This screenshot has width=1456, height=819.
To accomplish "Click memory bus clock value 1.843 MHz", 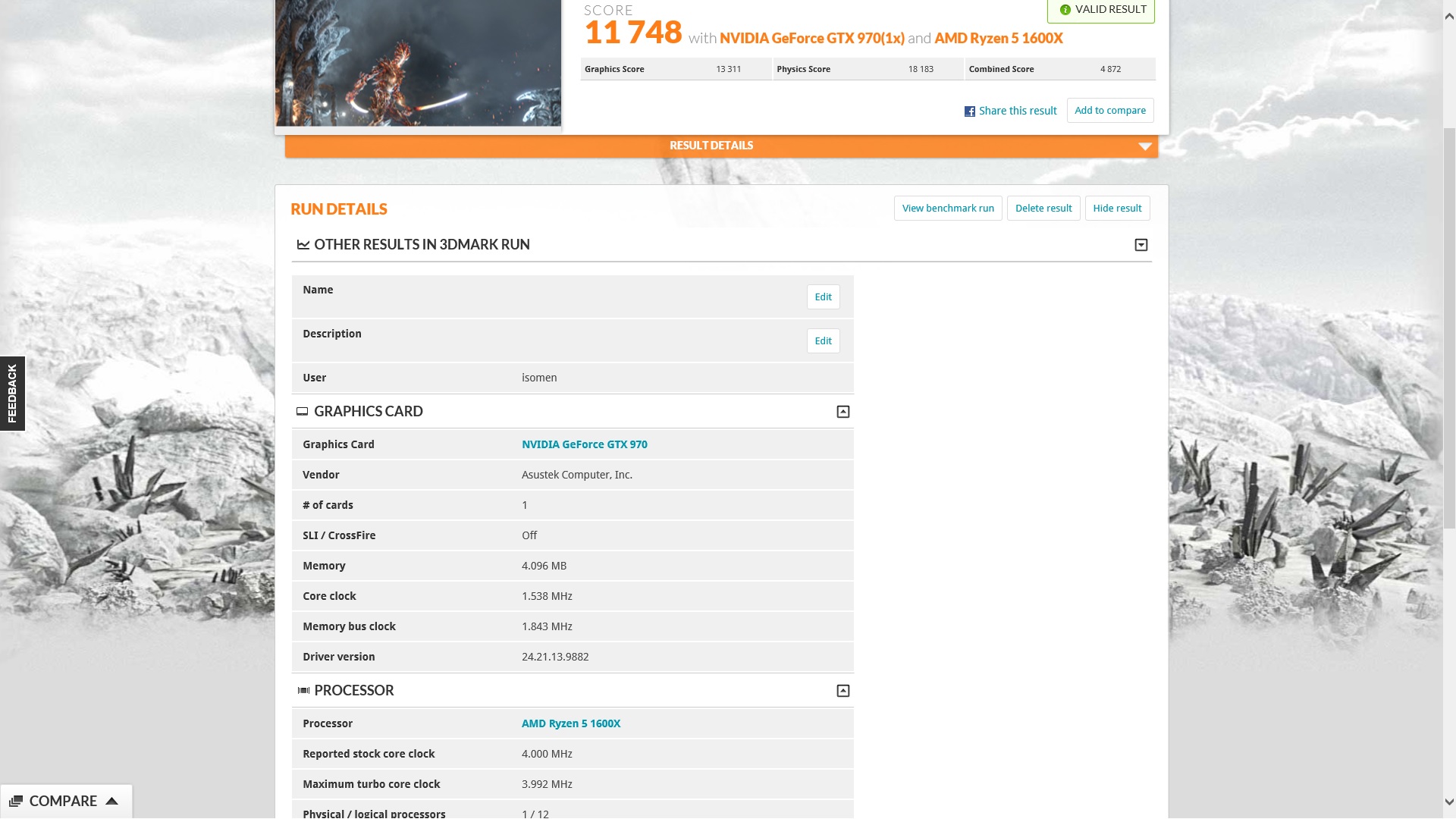I will pyautogui.click(x=547, y=626).
